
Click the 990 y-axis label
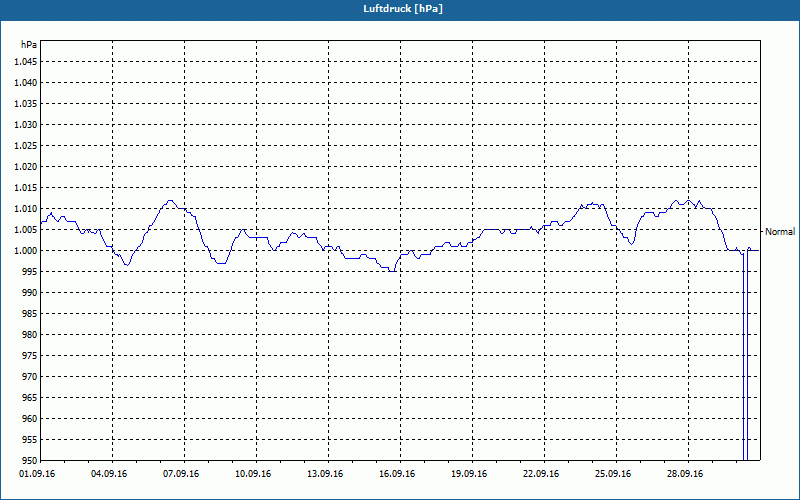[x=30, y=292]
